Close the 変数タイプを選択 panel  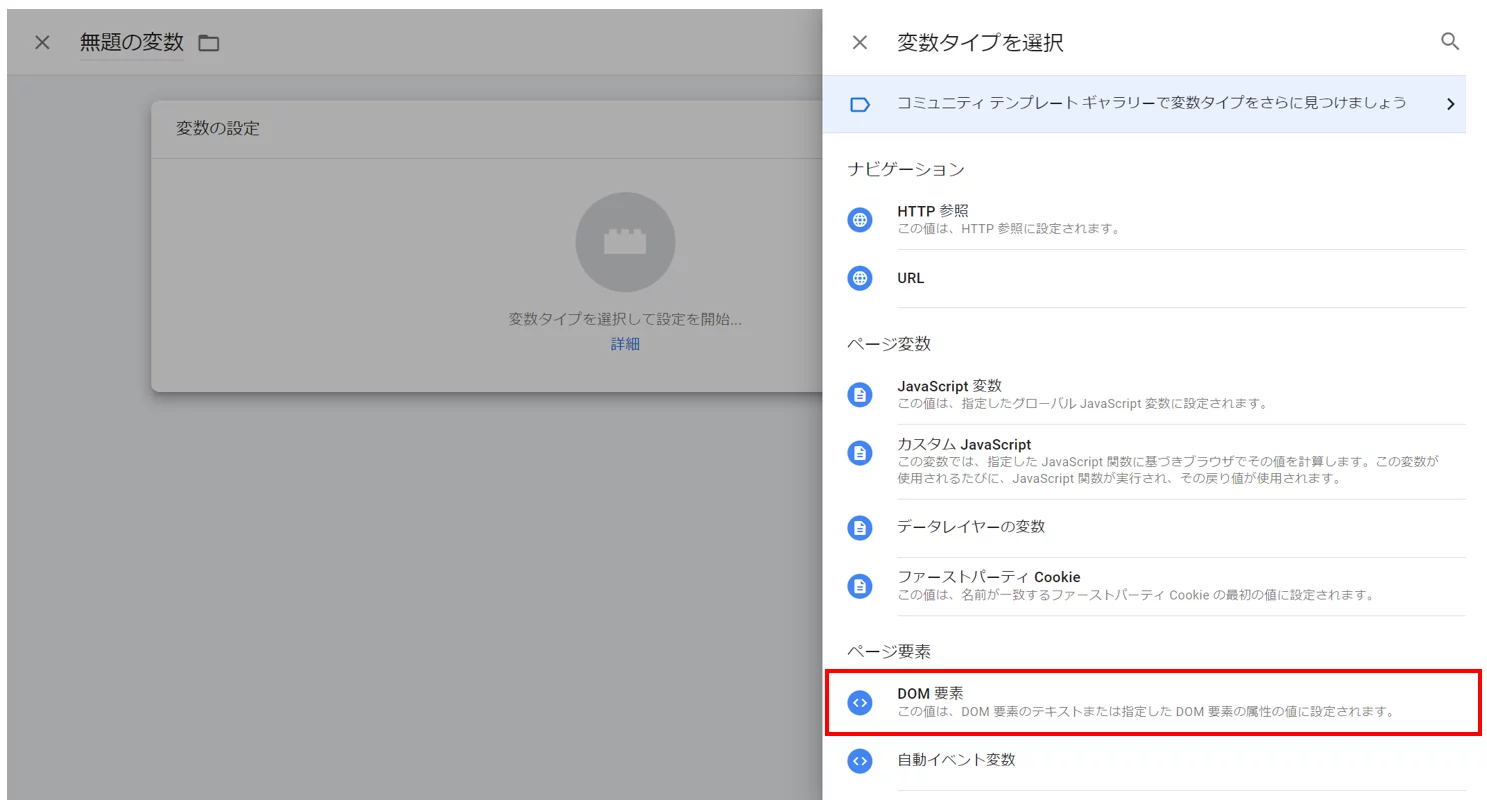click(859, 42)
